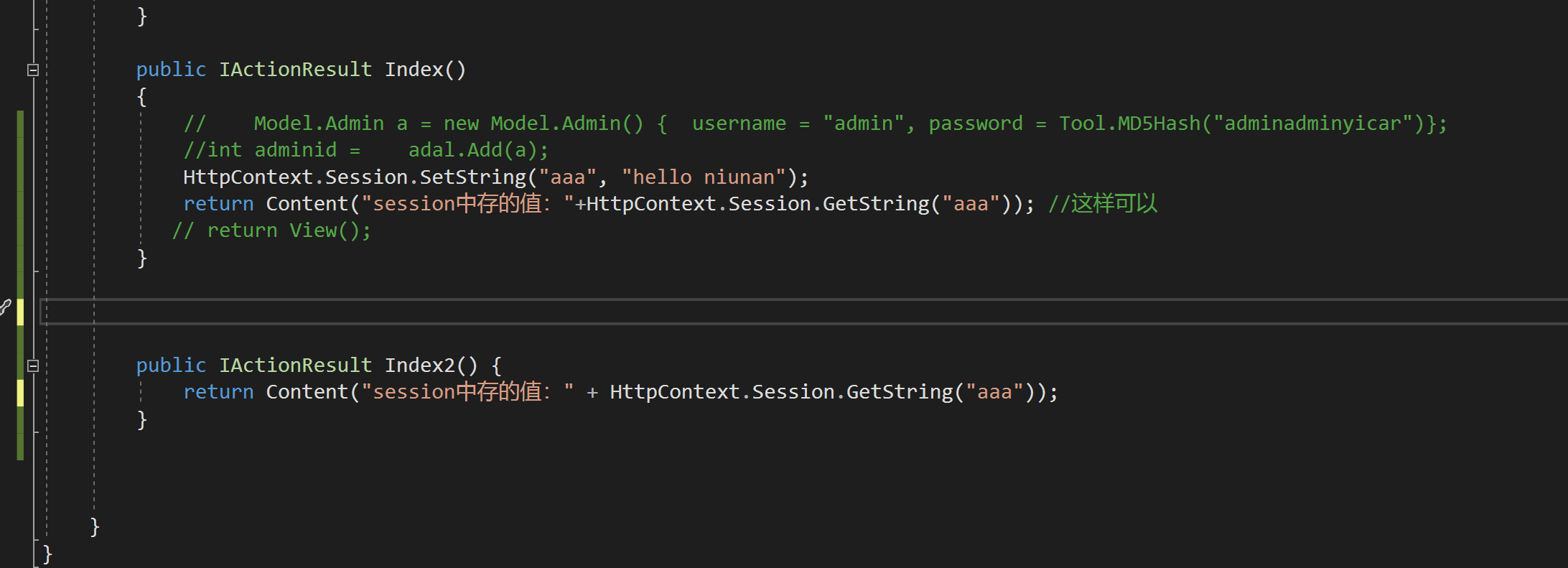Click the password property in the comment
This screenshot has width=1568, height=568.
coord(976,124)
